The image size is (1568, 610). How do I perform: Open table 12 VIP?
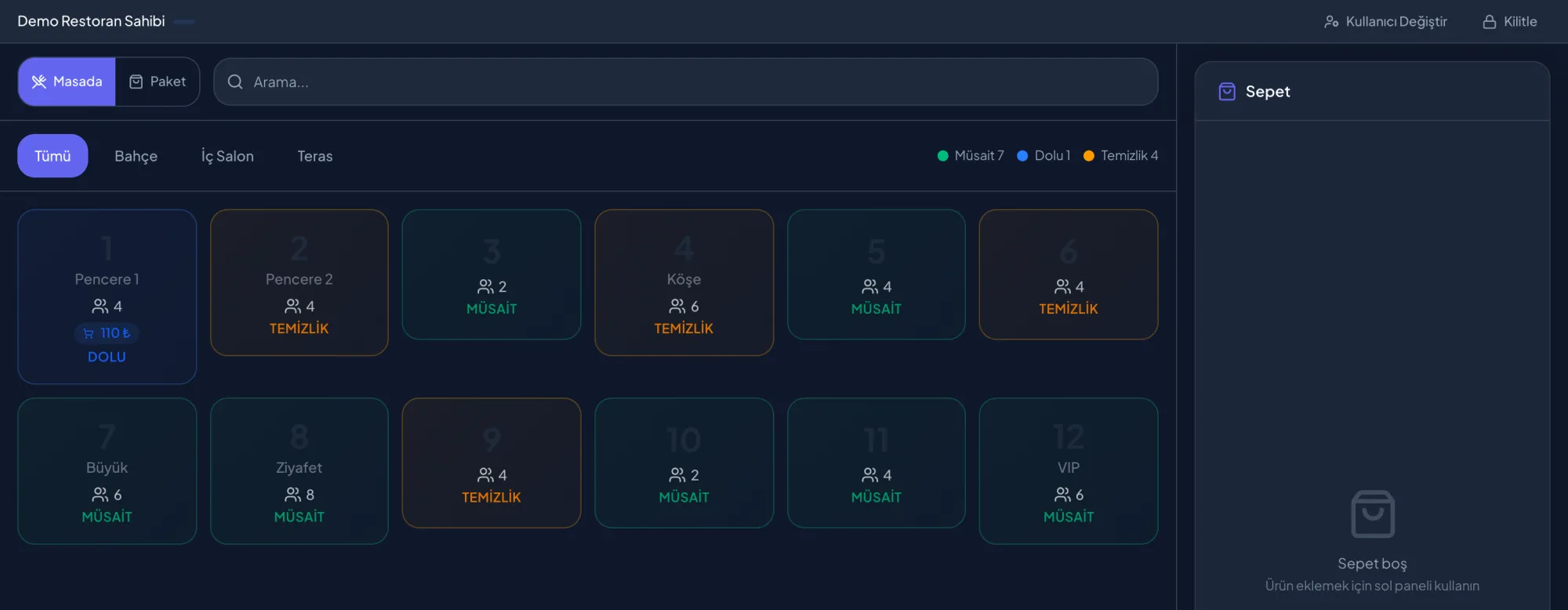tap(1068, 470)
